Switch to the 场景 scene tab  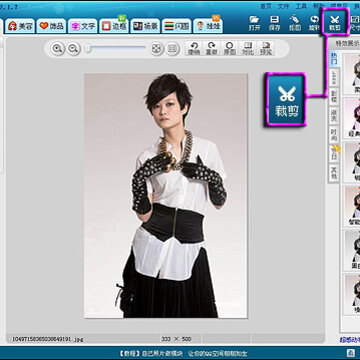(145, 26)
